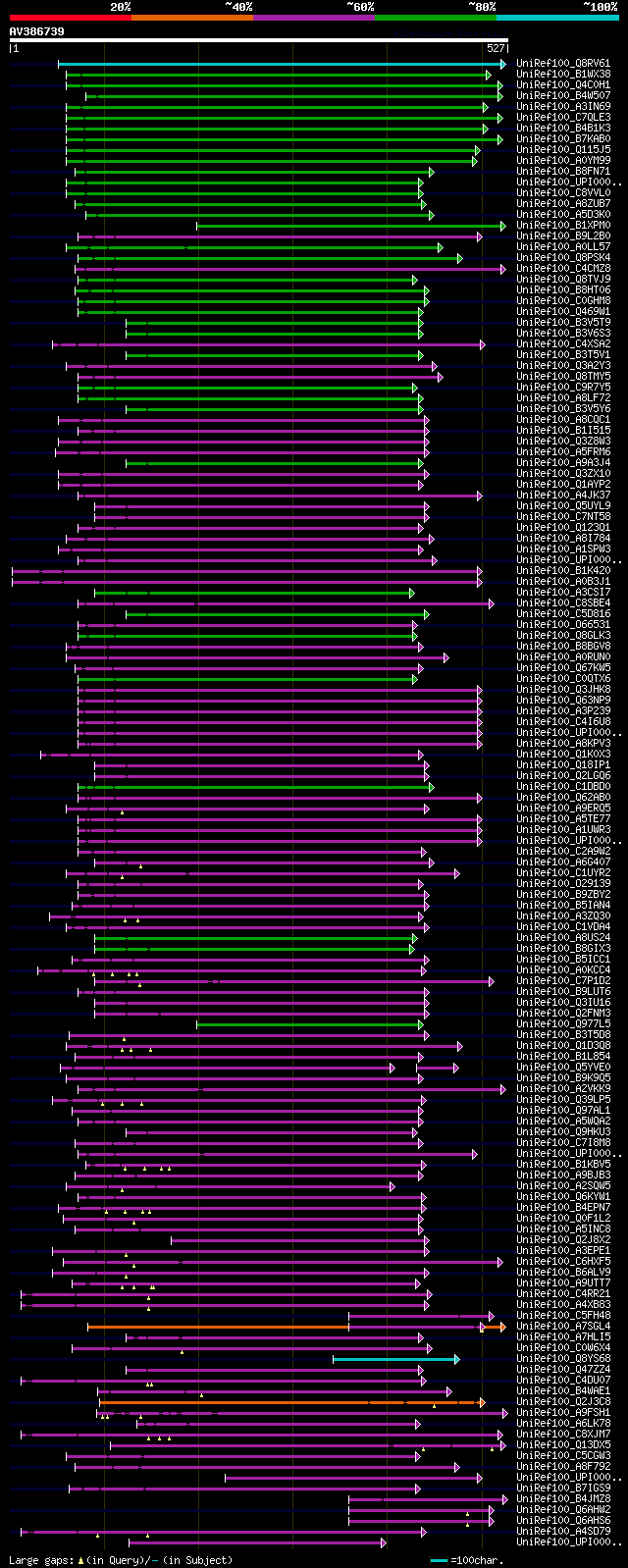Open hit UniRef100_C6HXF5
Viewport: 628px width, 1568px height.
(x=563, y=1262)
